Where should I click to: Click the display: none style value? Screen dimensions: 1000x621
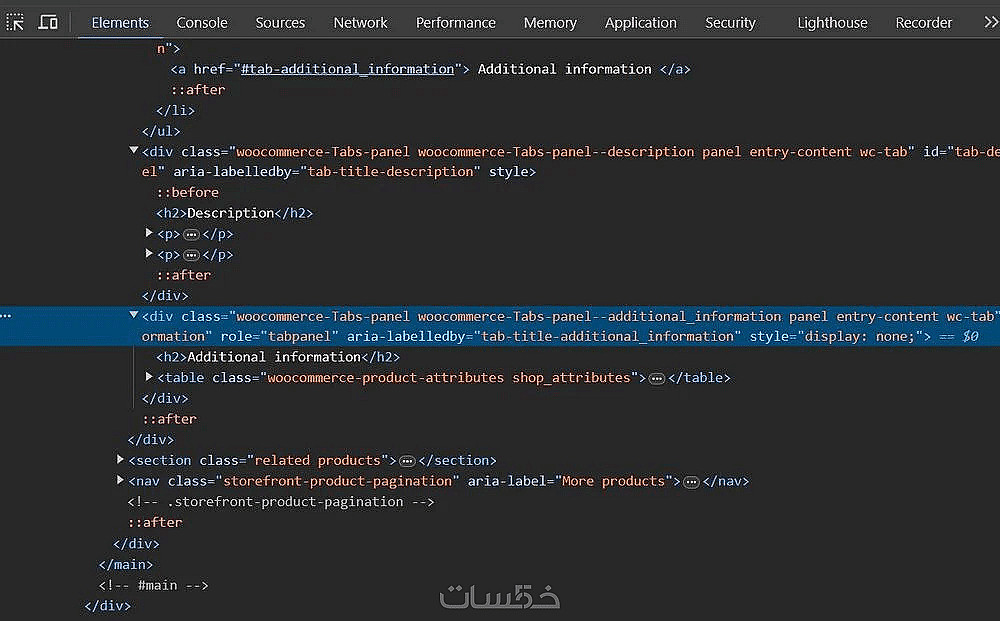point(860,337)
